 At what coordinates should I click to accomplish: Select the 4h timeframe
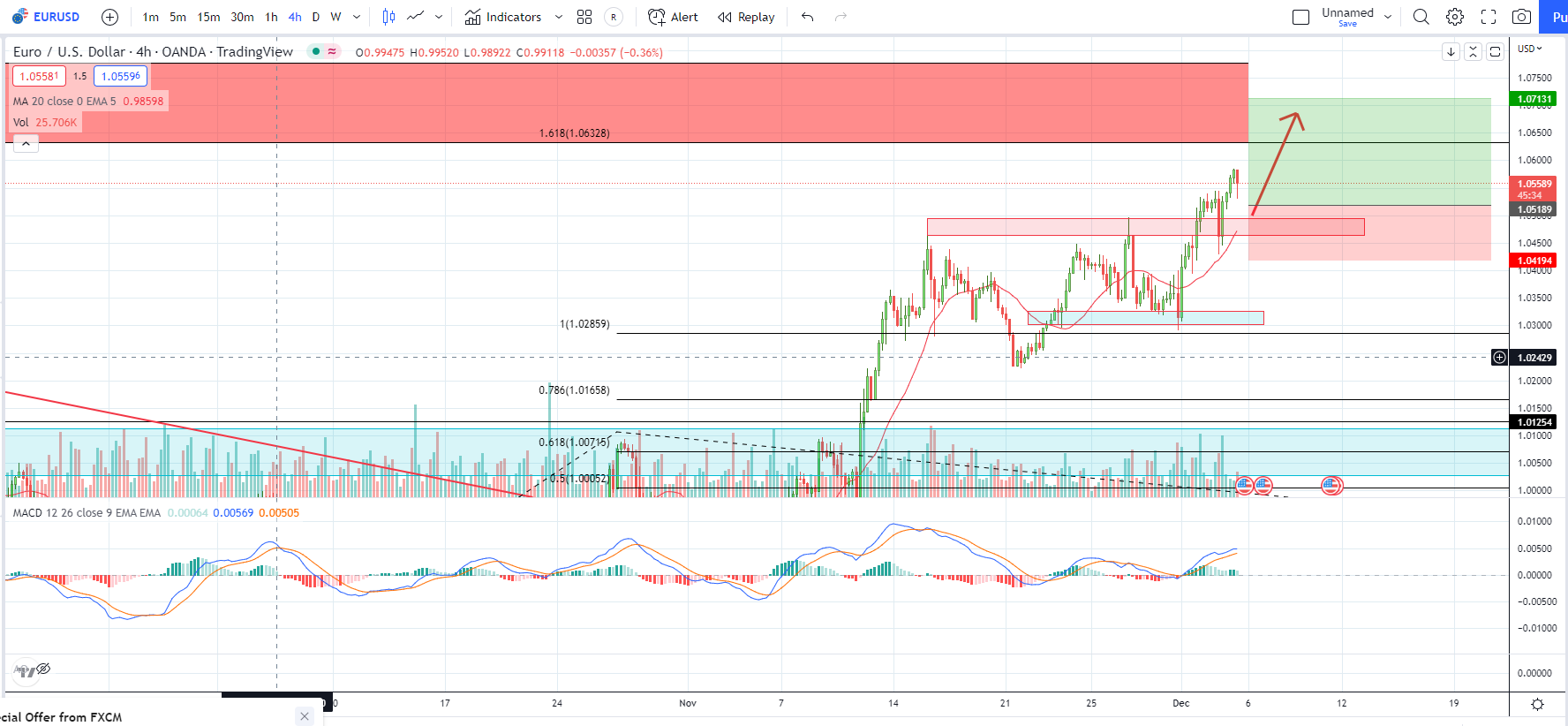(x=295, y=17)
